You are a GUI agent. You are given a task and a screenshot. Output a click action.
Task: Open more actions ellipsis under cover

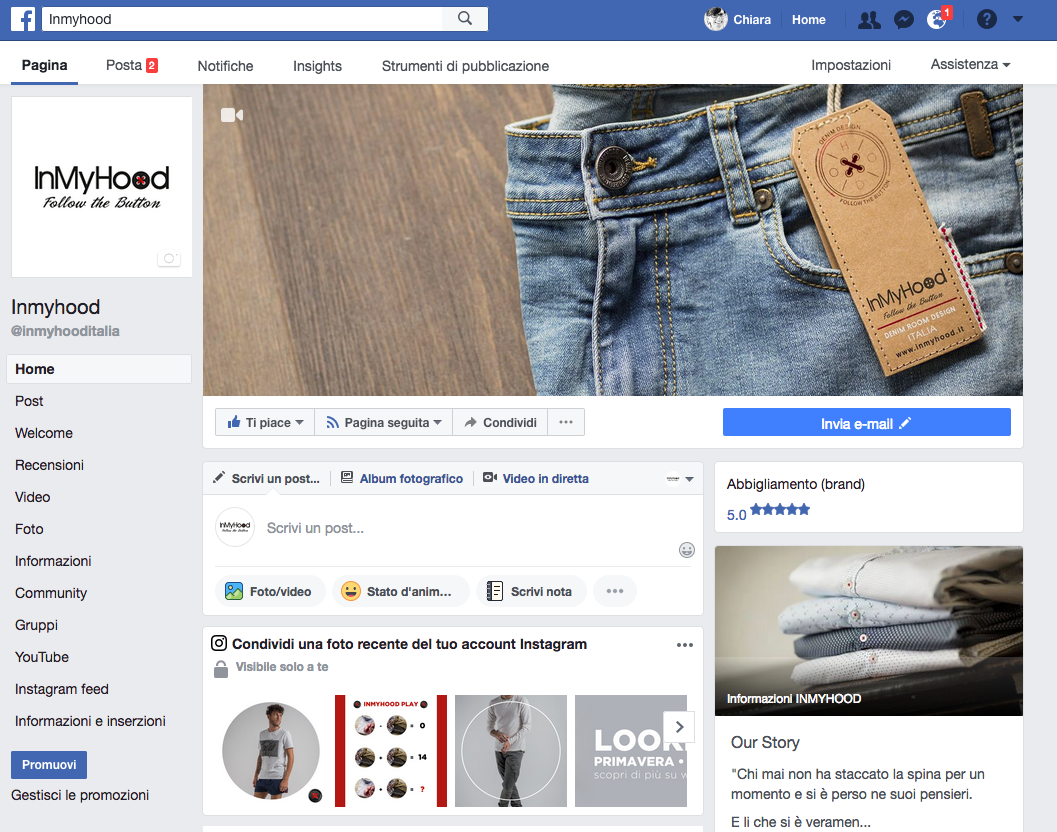click(x=566, y=423)
